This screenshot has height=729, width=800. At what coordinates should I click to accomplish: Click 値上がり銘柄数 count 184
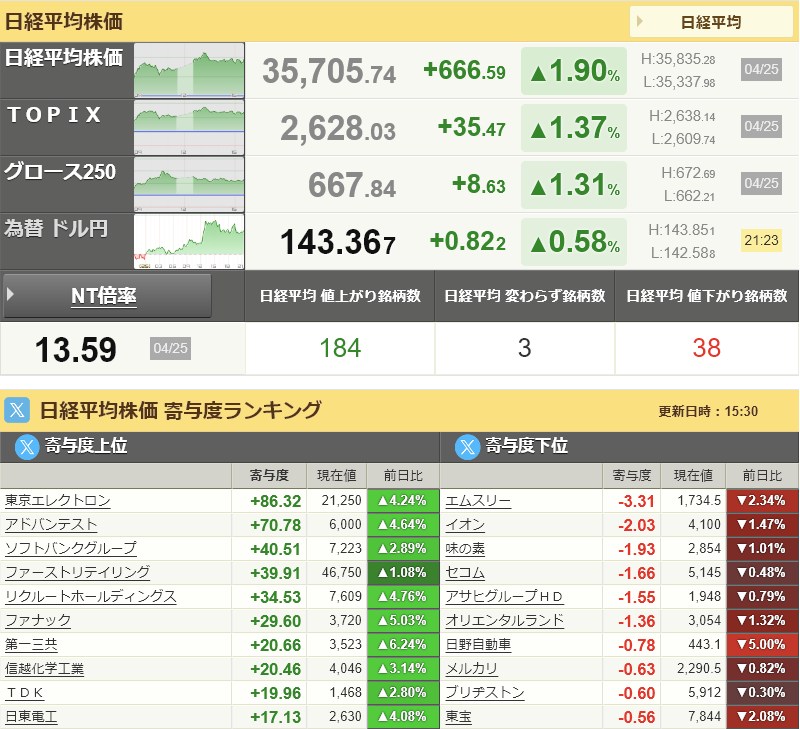point(340,348)
